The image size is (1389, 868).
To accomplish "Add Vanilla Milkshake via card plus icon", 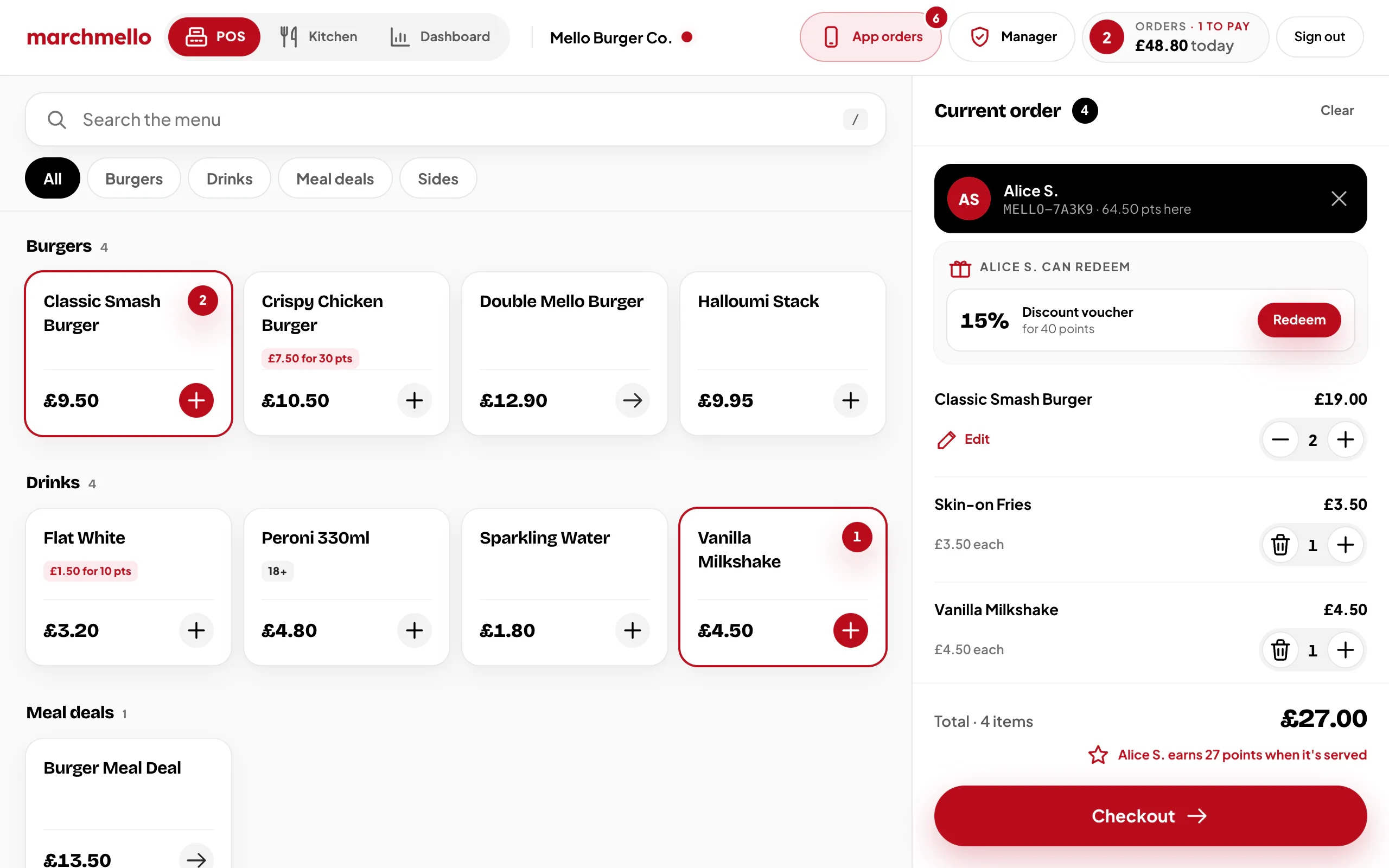I will point(851,630).
